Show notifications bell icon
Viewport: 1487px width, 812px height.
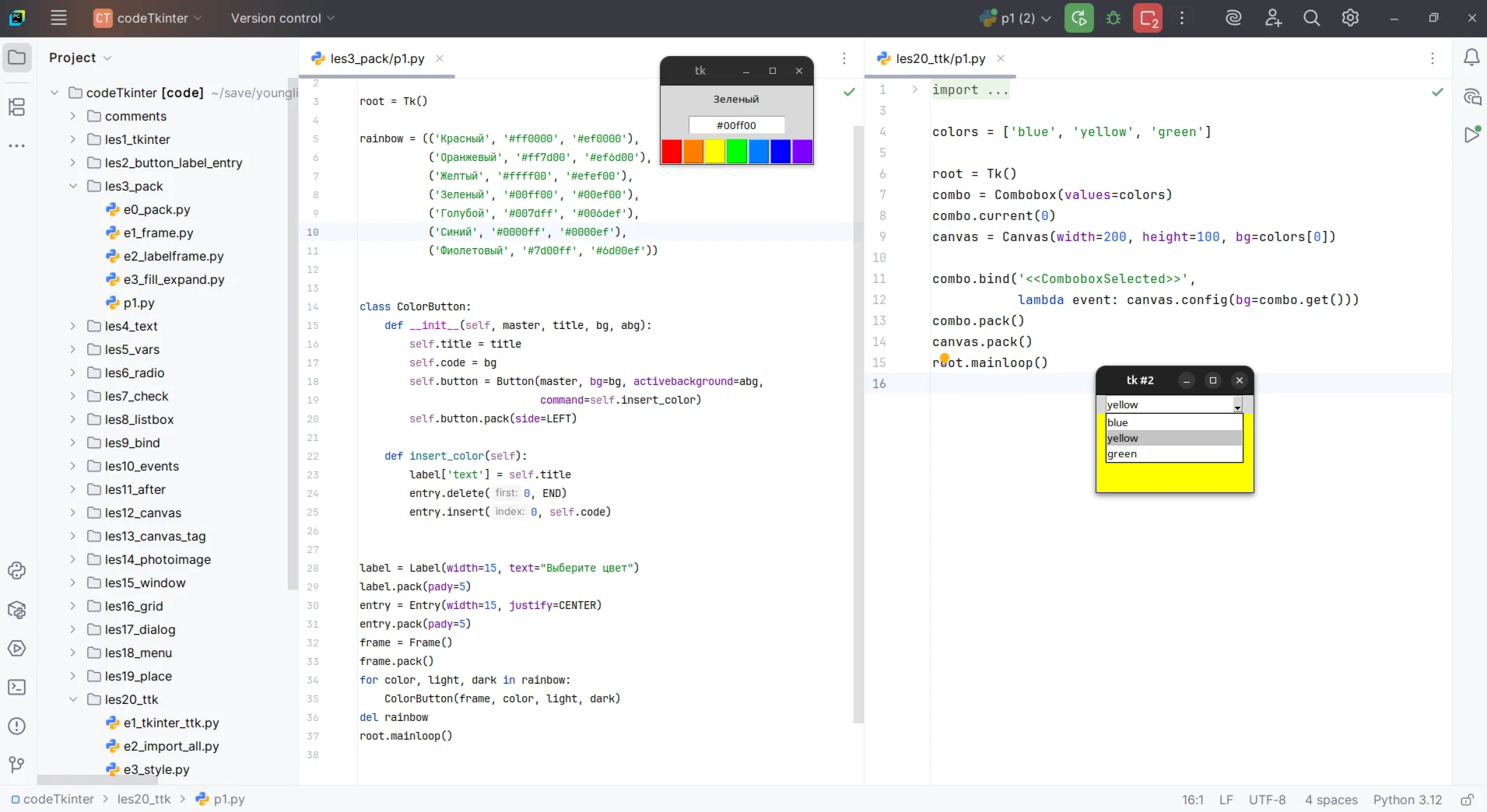[1471, 58]
